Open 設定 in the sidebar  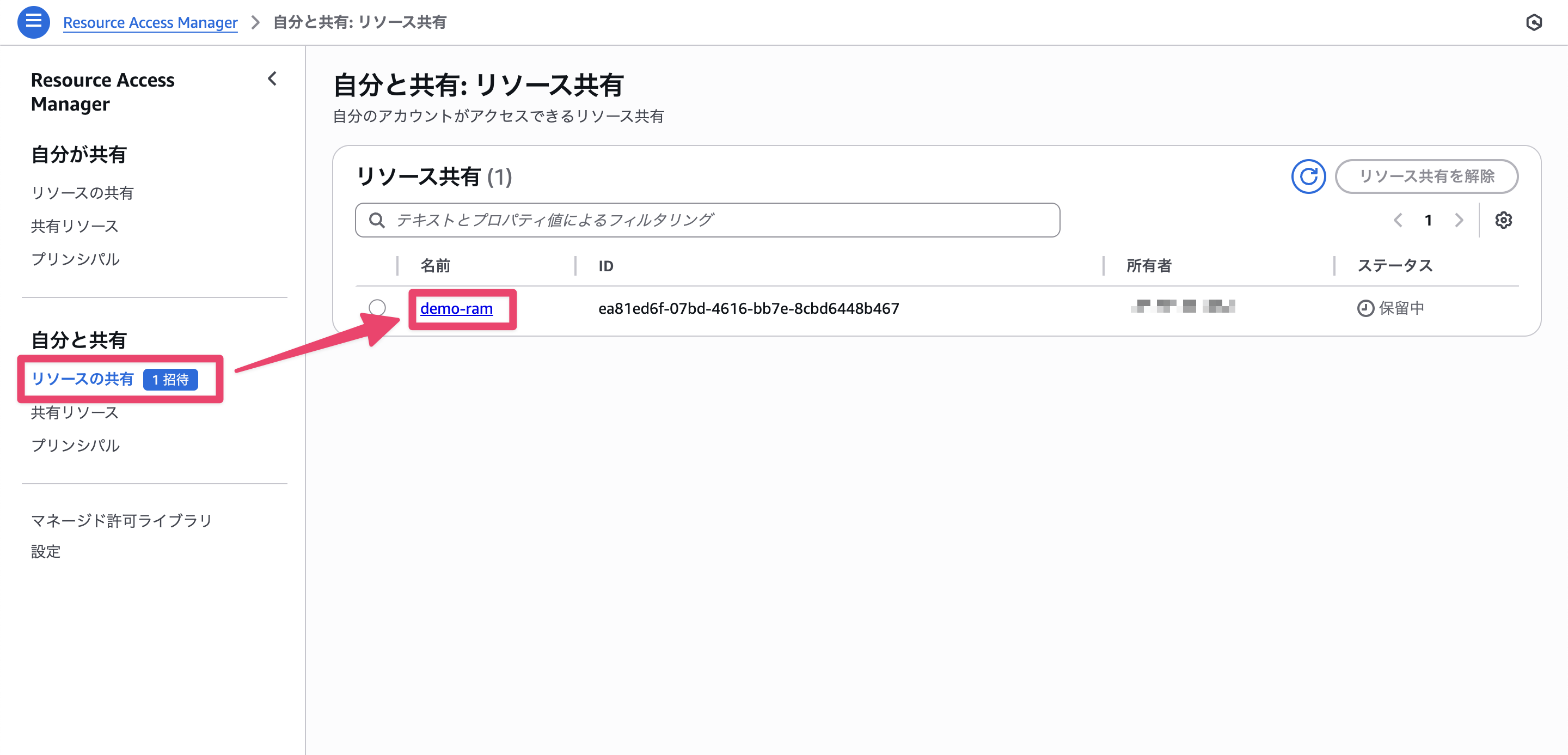click(x=46, y=551)
